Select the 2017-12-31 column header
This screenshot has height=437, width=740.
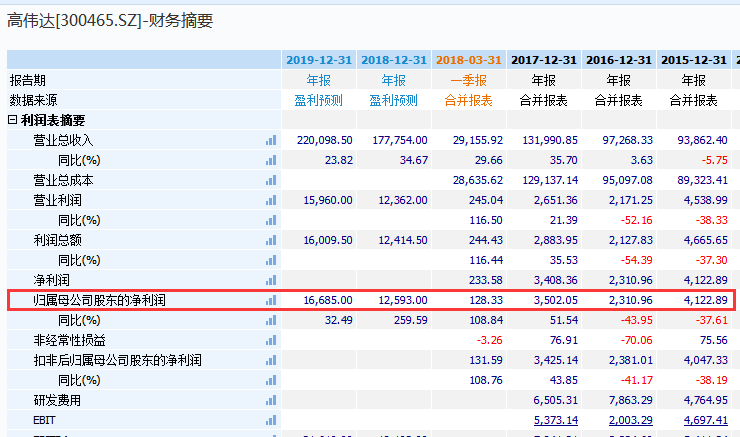(544, 60)
